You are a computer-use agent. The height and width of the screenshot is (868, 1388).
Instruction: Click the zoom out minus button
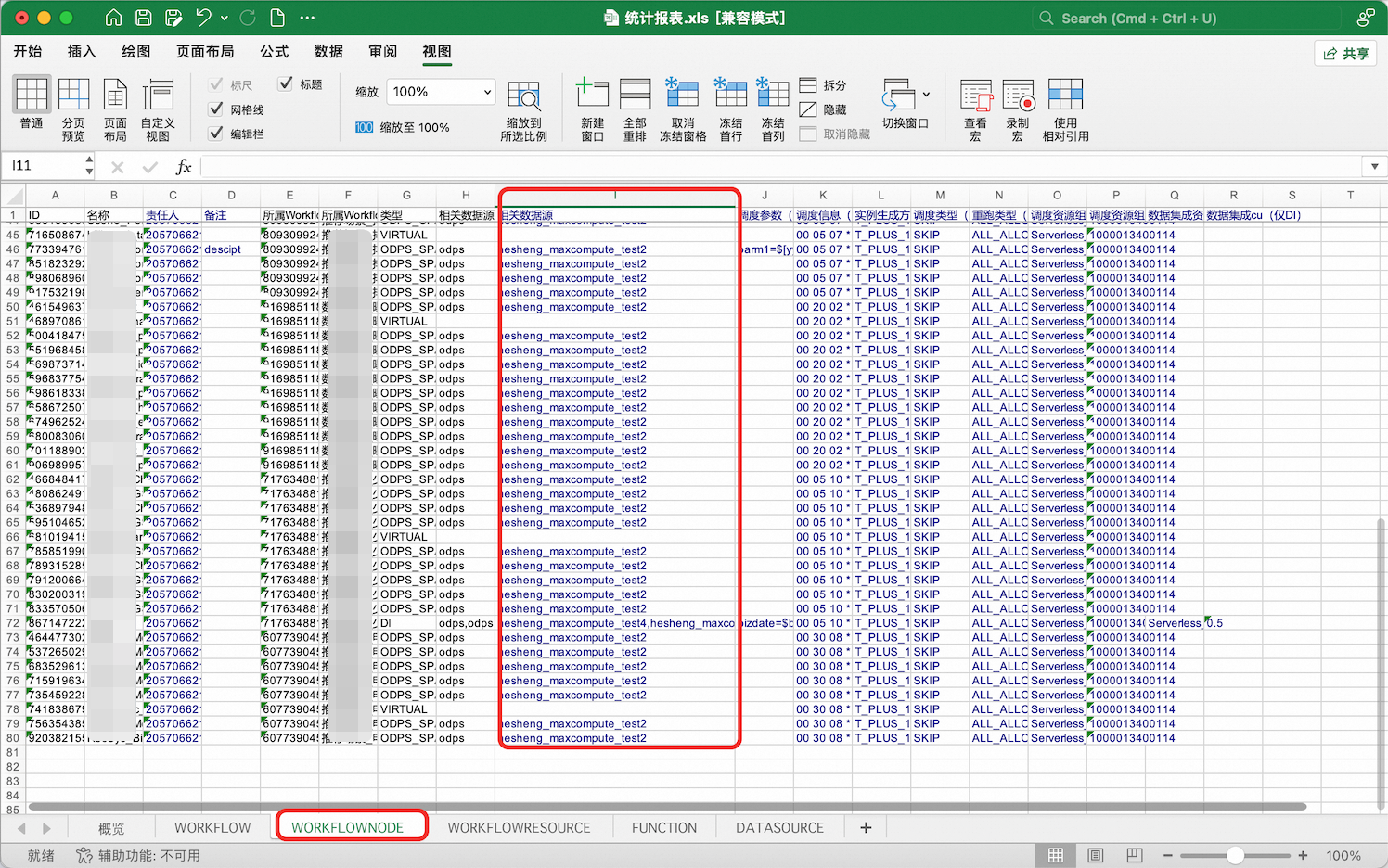(1168, 856)
